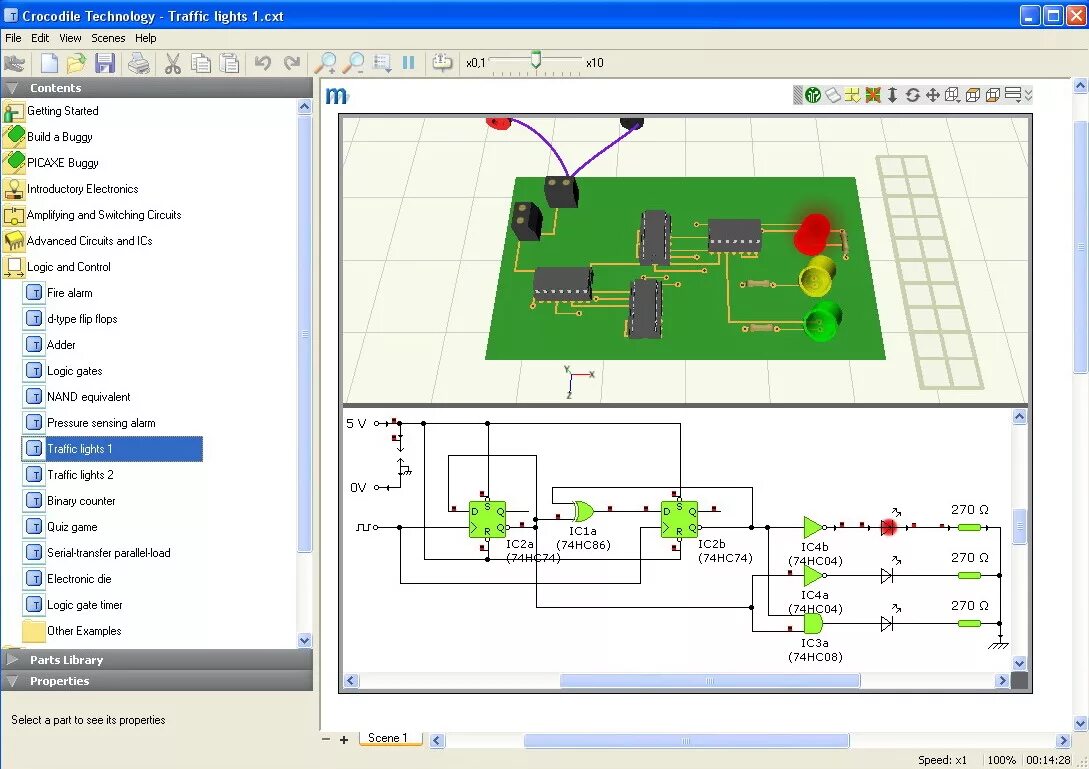Click the Zoom in magnifier icon
This screenshot has height=769, width=1089.
coord(326,63)
